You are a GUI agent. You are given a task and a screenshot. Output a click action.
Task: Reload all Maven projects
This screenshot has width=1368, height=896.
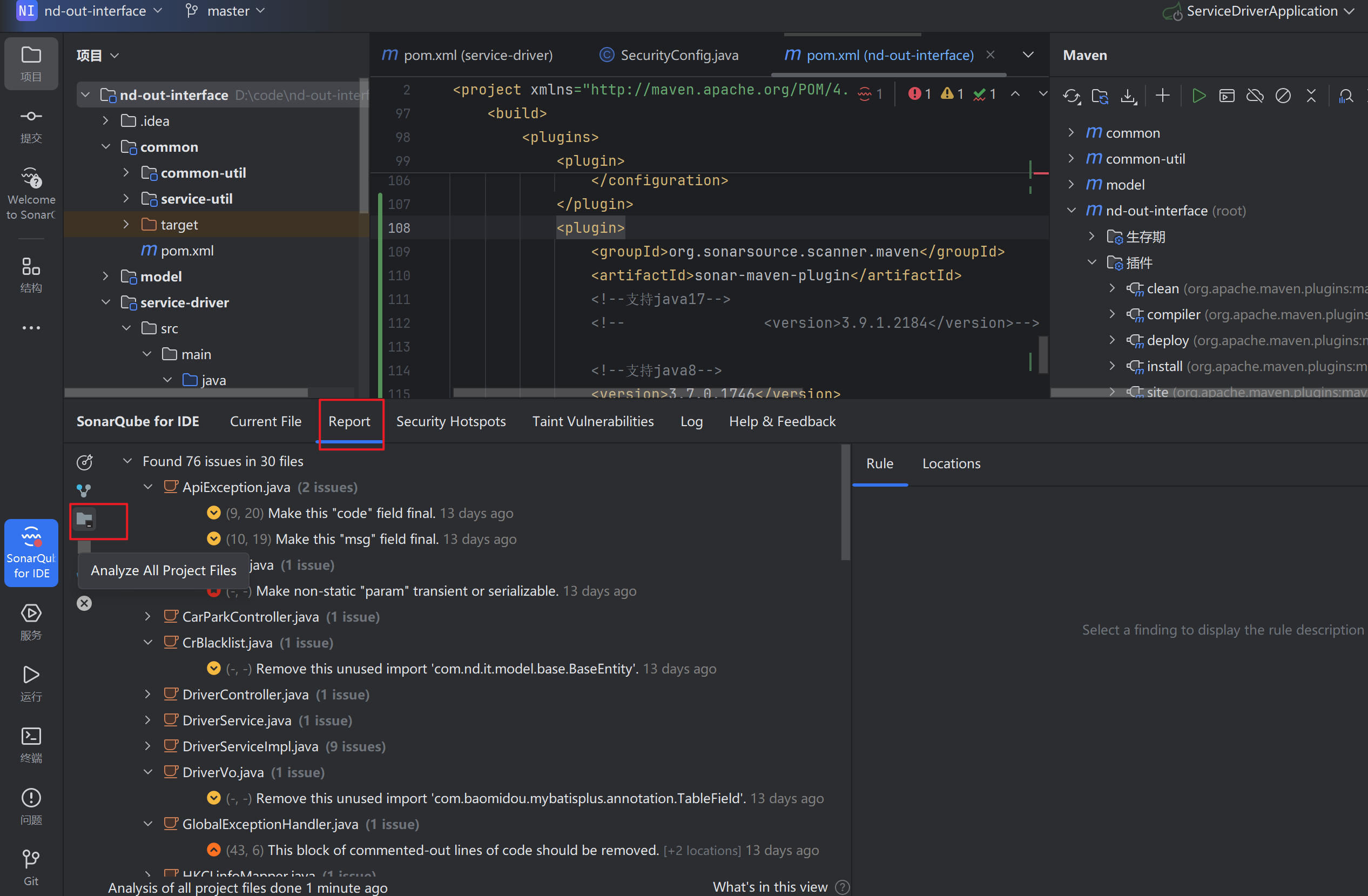[1072, 96]
